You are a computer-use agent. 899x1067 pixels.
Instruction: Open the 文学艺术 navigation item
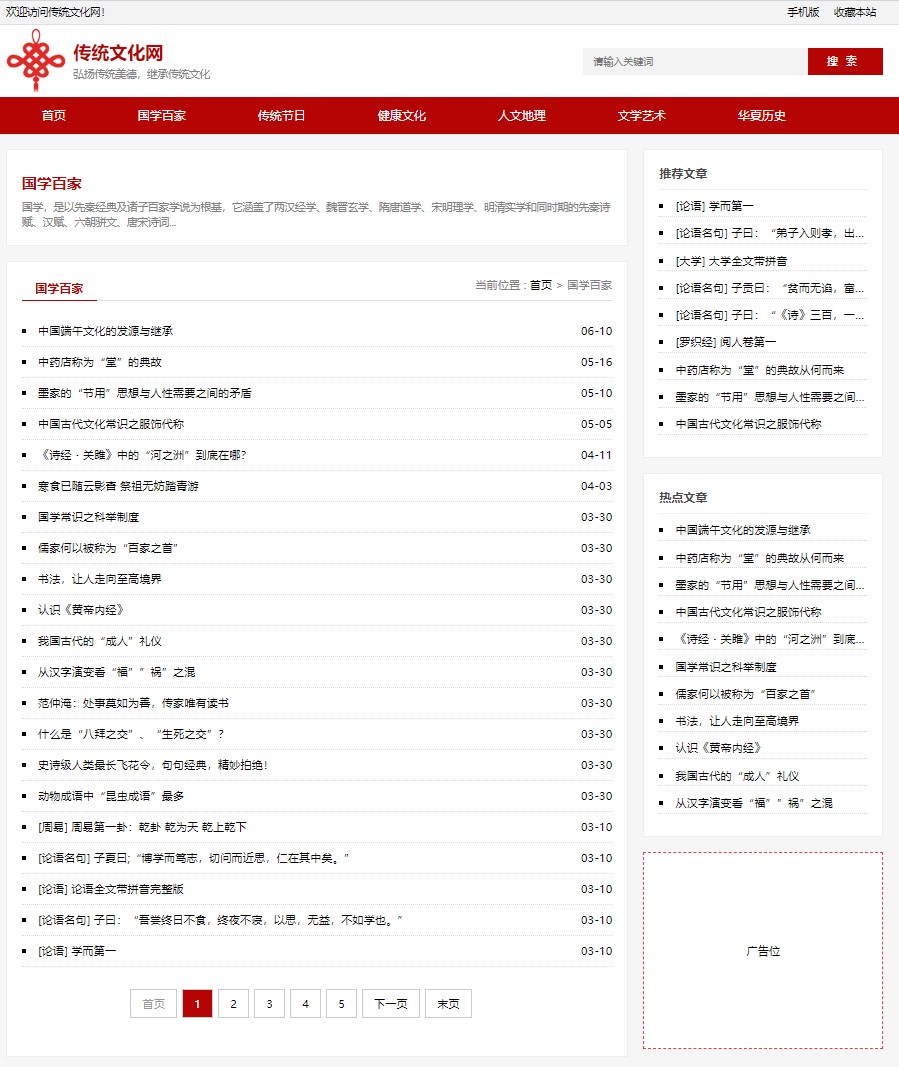(641, 116)
